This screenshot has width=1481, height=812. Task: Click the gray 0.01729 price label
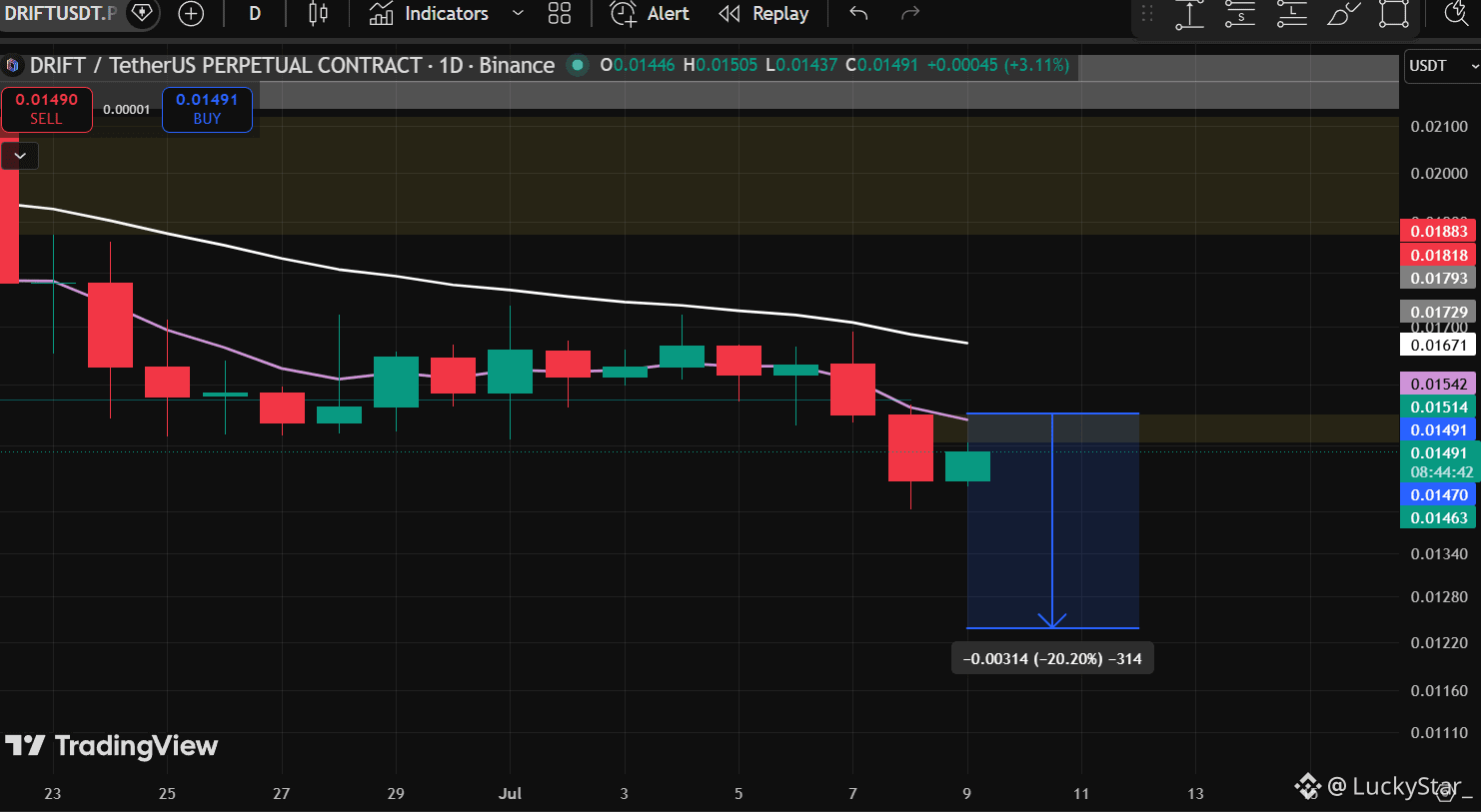pos(1438,313)
